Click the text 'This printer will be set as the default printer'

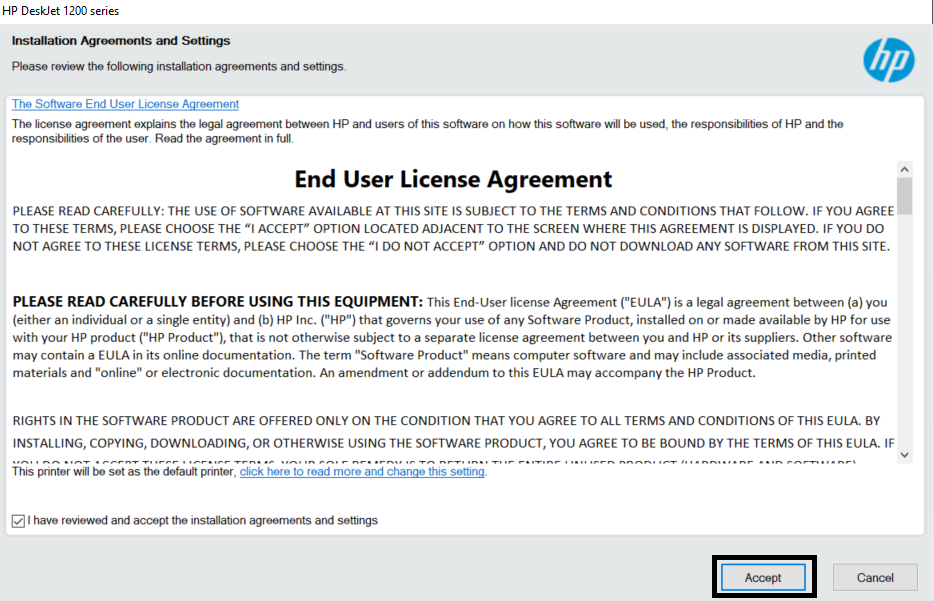pos(124,471)
